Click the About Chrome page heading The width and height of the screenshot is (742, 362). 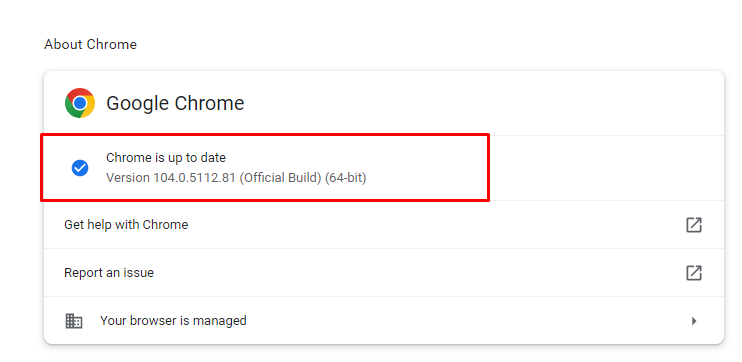coord(90,44)
